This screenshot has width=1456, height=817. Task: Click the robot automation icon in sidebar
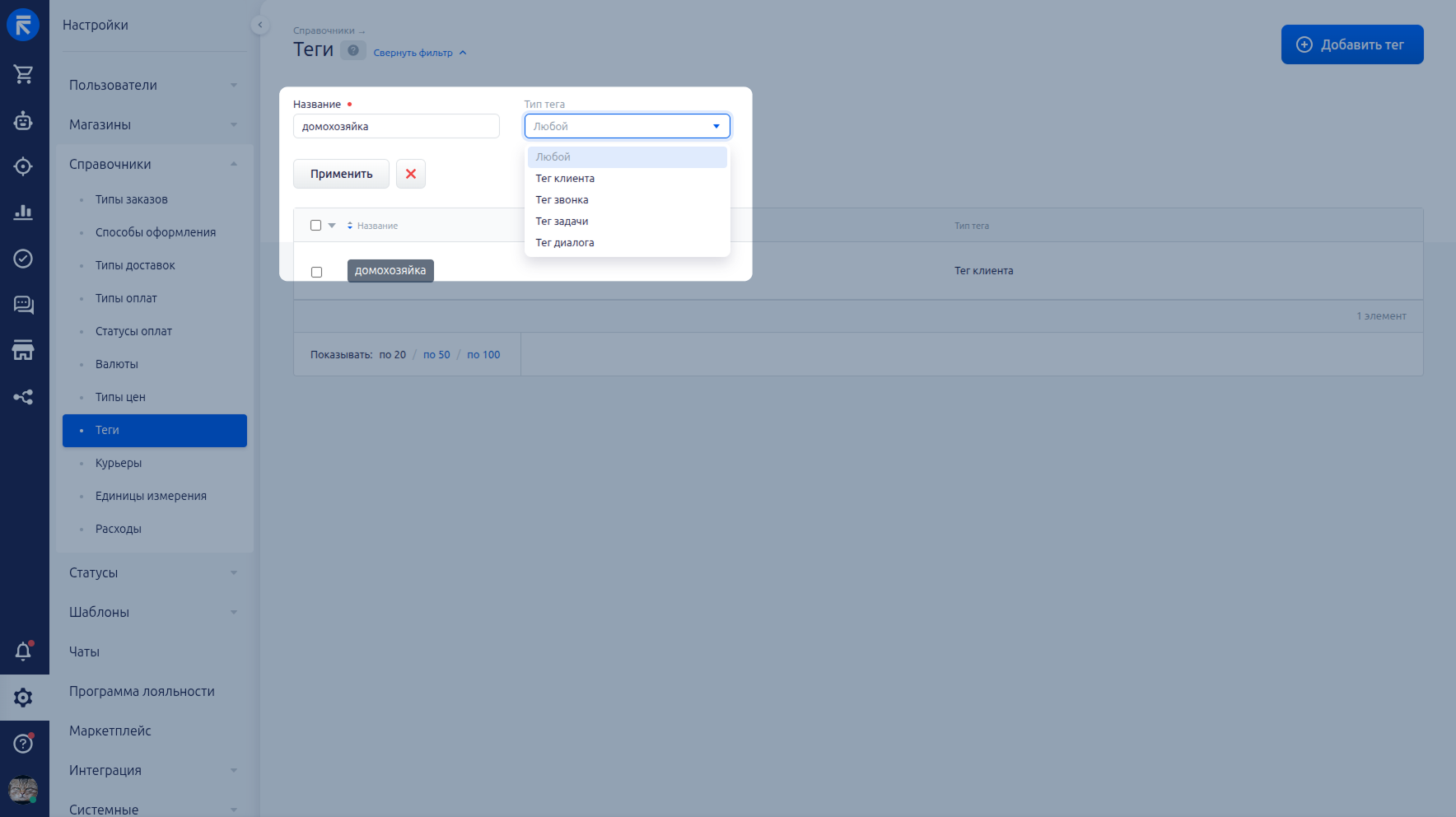[23, 121]
